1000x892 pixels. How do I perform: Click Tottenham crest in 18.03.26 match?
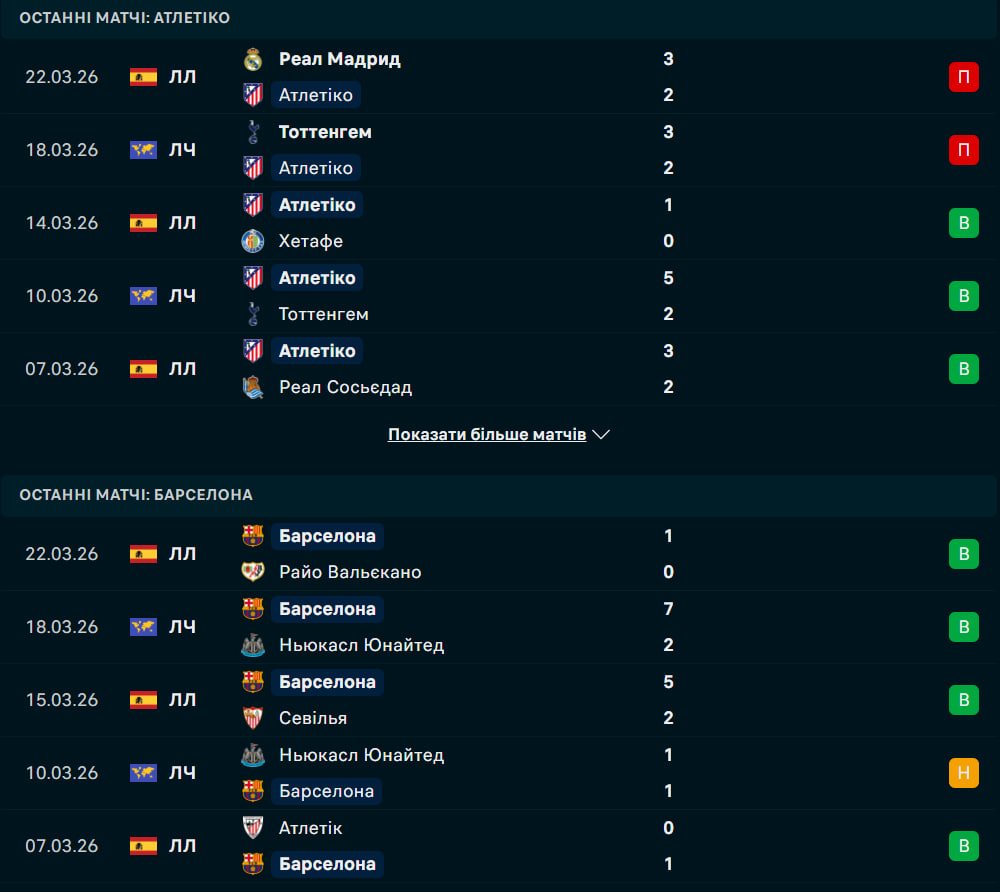tap(253, 132)
